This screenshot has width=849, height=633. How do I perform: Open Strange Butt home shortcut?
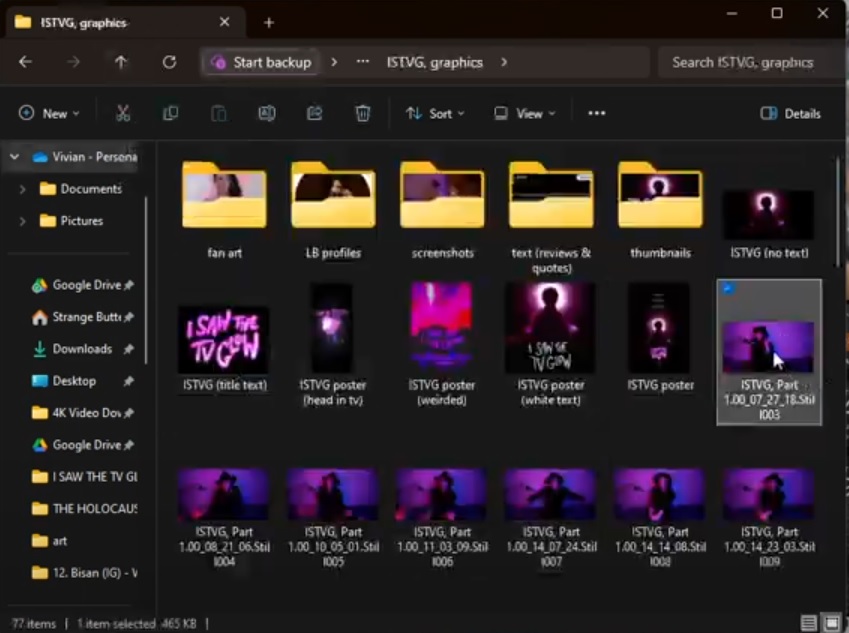click(82, 317)
